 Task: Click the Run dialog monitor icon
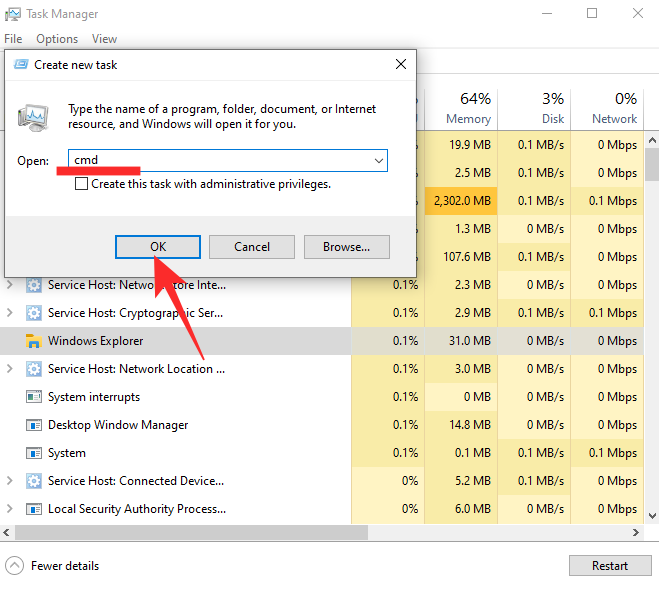(x=33, y=118)
